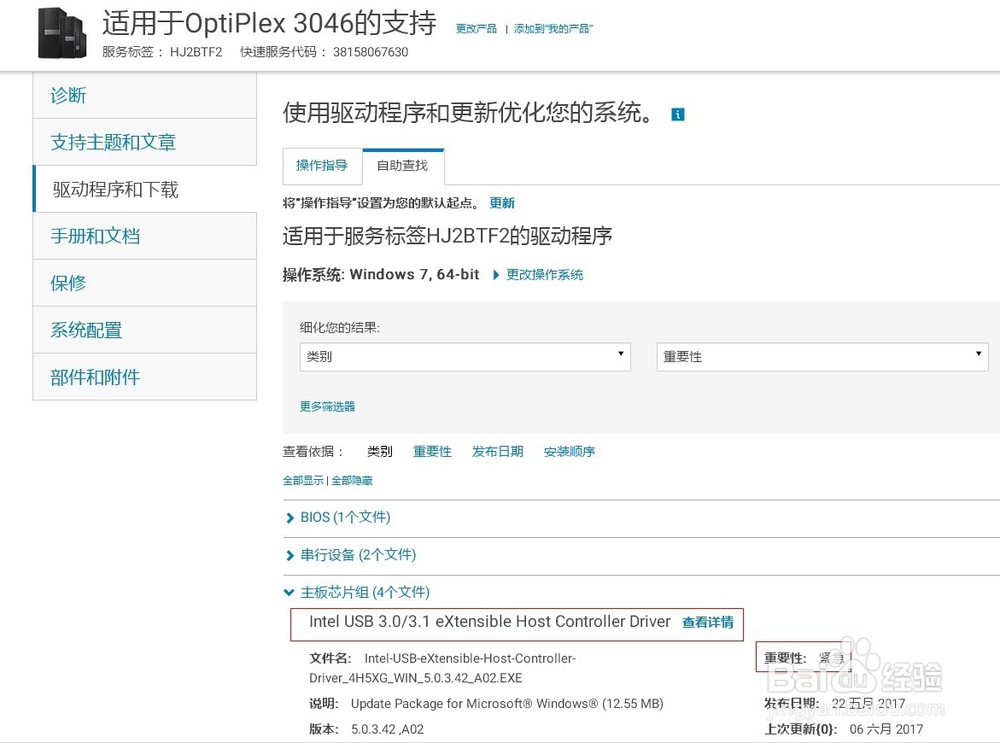Image resolution: width=1000 pixels, height=743 pixels.
Task: Click the 更新 link for default start point
Action: (x=502, y=203)
